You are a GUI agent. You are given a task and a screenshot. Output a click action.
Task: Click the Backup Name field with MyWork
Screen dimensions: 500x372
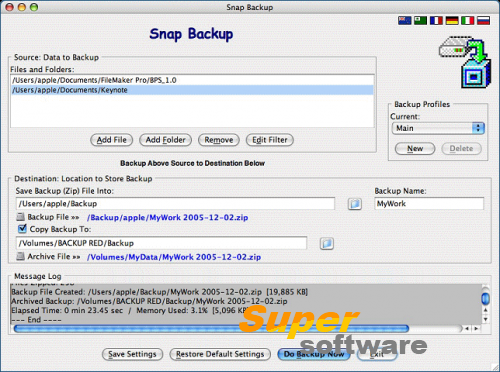[x=429, y=204]
